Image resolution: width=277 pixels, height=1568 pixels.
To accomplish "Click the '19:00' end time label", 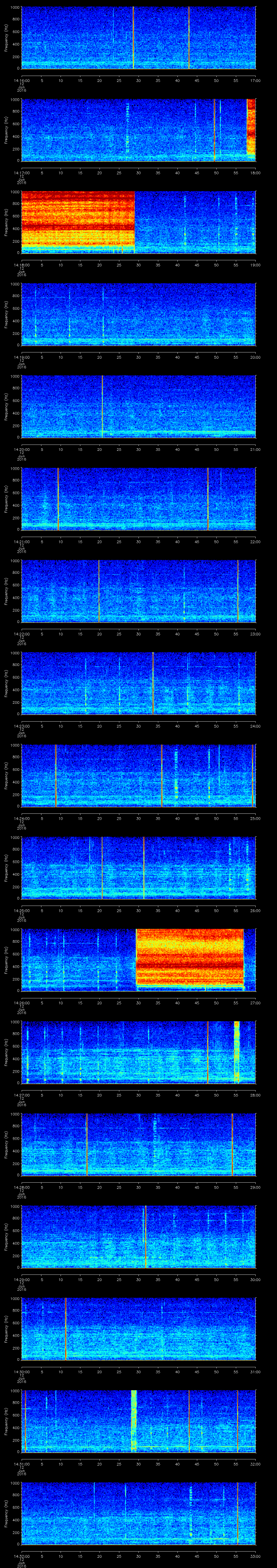I will click(256, 265).
